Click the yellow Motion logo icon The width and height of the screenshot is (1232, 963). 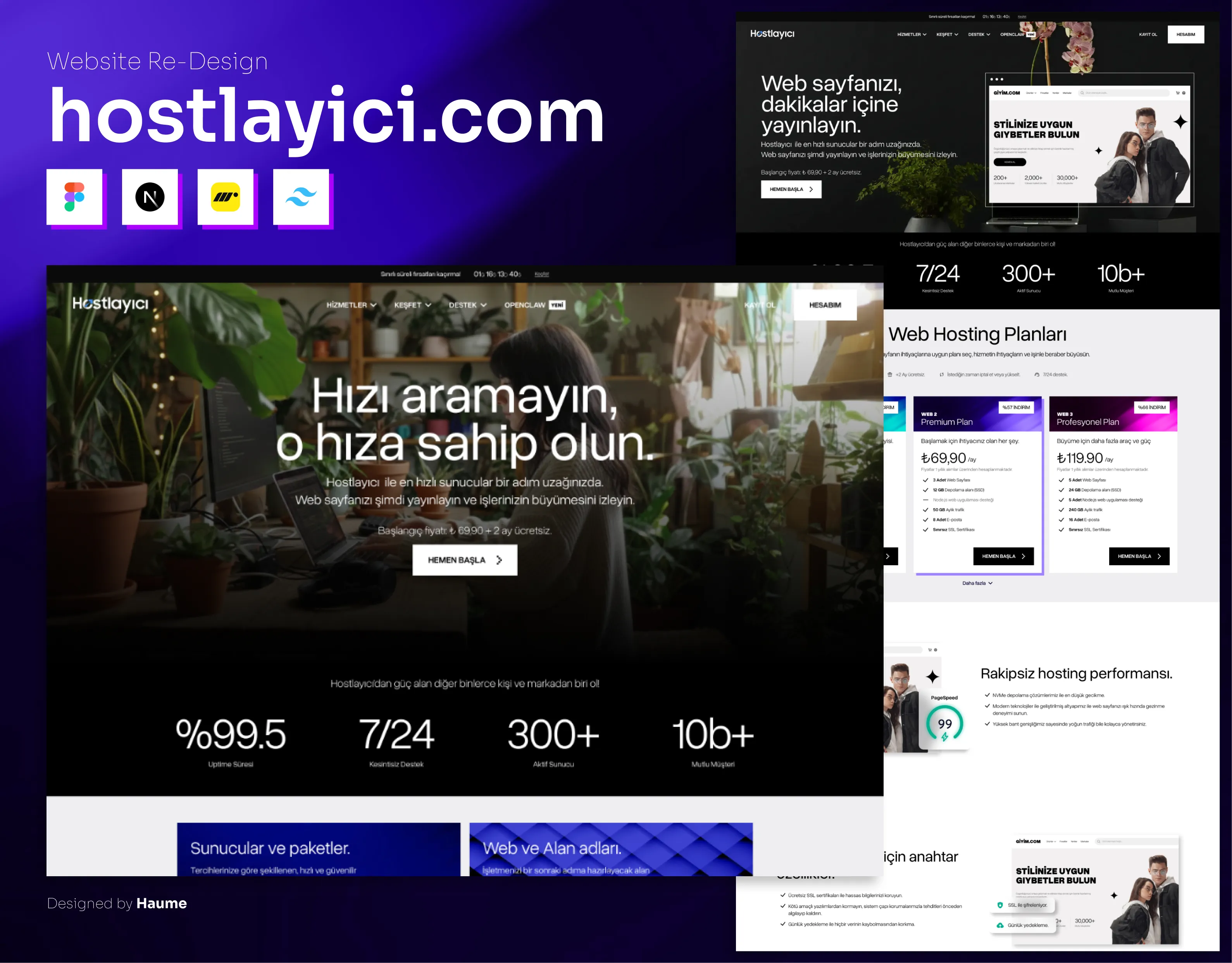pyautogui.click(x=225, y=197)
